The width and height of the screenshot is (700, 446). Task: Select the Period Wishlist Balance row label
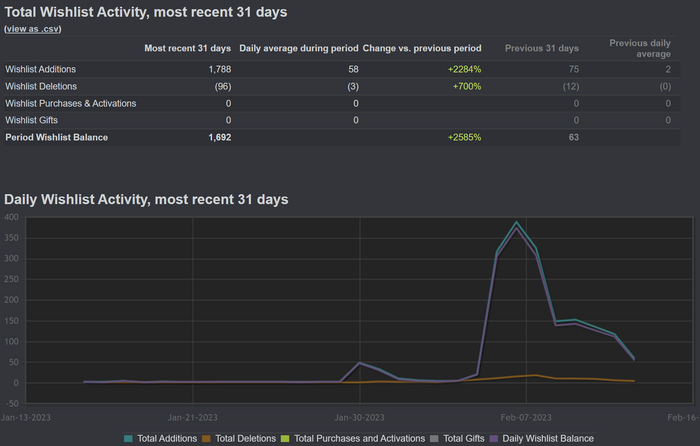[57, 137]
